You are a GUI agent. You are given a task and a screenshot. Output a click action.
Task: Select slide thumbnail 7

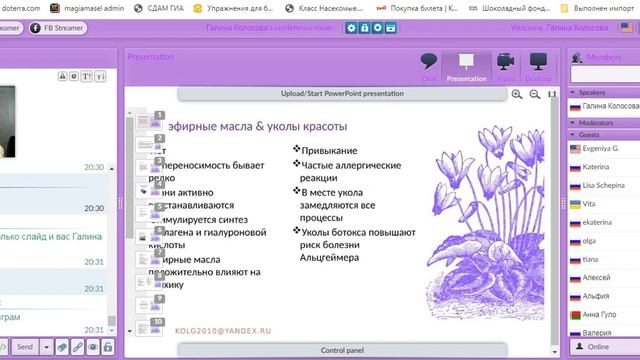[x=149, y=259]
